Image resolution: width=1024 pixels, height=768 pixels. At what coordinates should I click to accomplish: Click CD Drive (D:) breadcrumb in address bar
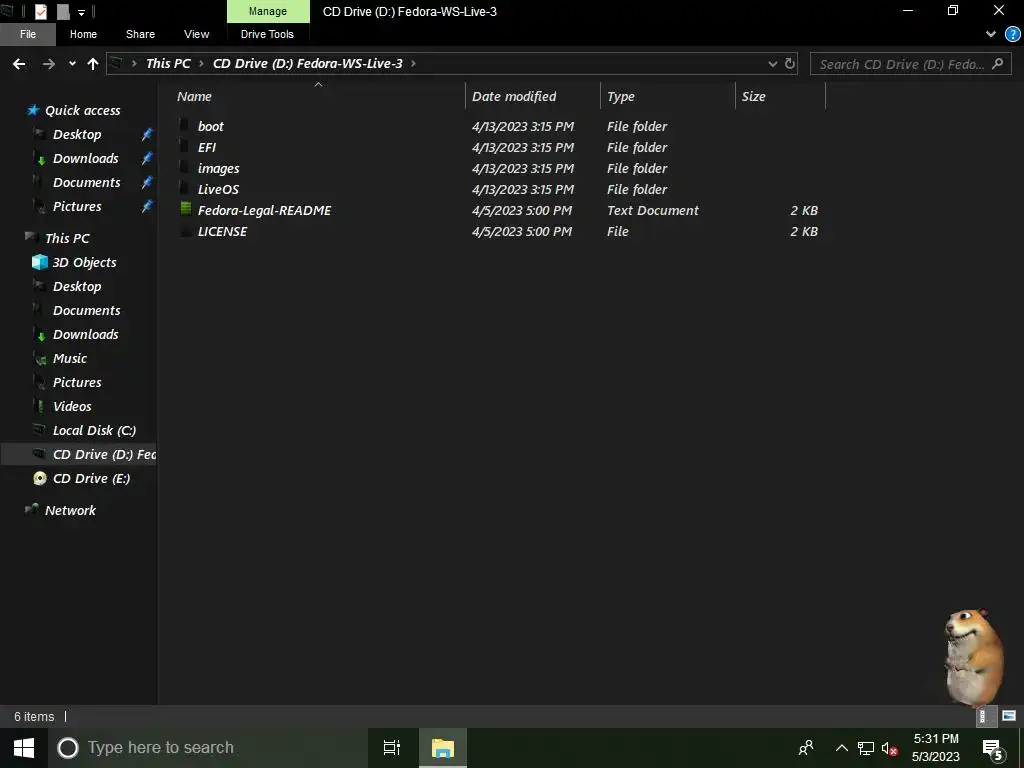pos(308,63)
